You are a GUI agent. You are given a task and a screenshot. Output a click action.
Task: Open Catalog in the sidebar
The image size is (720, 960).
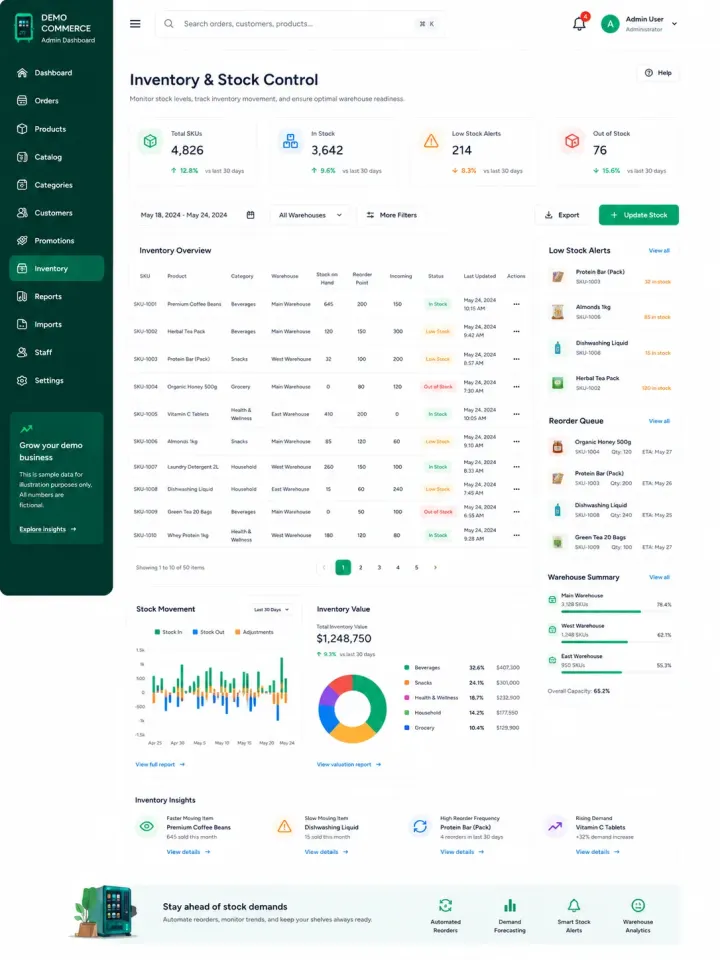pos(56,157)
